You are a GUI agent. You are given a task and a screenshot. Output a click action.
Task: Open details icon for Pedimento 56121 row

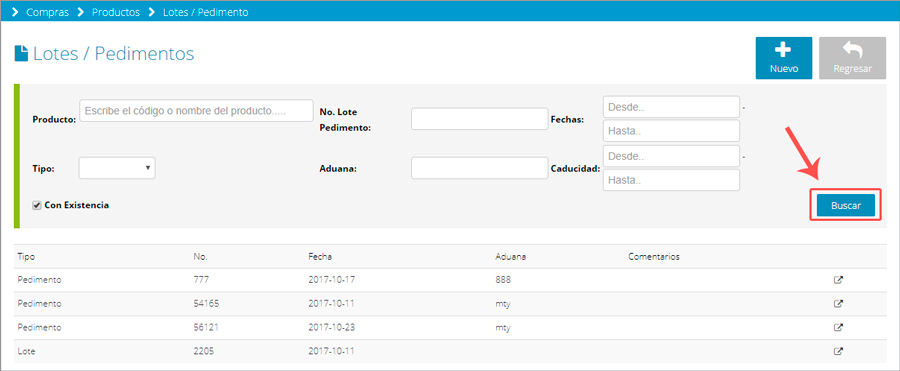point(838,328)
